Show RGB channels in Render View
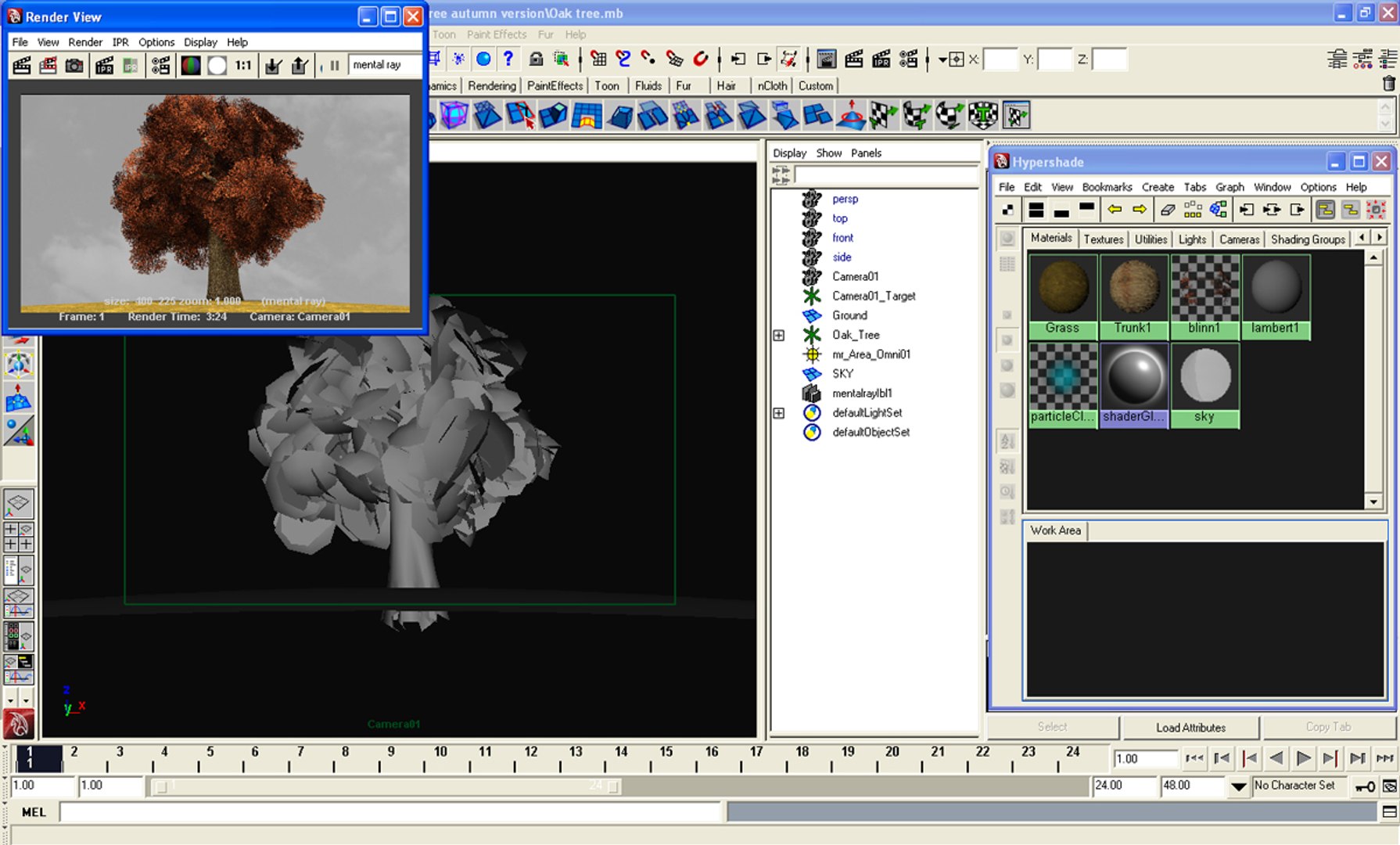Viewport: 1400px width, 845px height. [x=190, y=66]
